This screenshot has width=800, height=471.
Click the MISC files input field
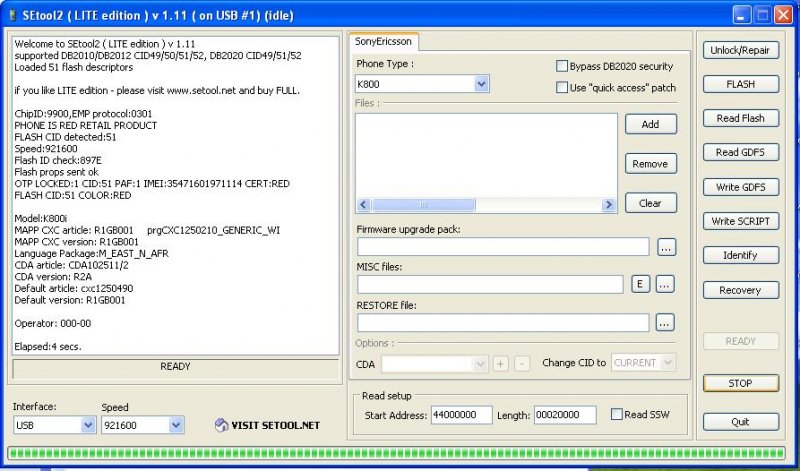490,284
